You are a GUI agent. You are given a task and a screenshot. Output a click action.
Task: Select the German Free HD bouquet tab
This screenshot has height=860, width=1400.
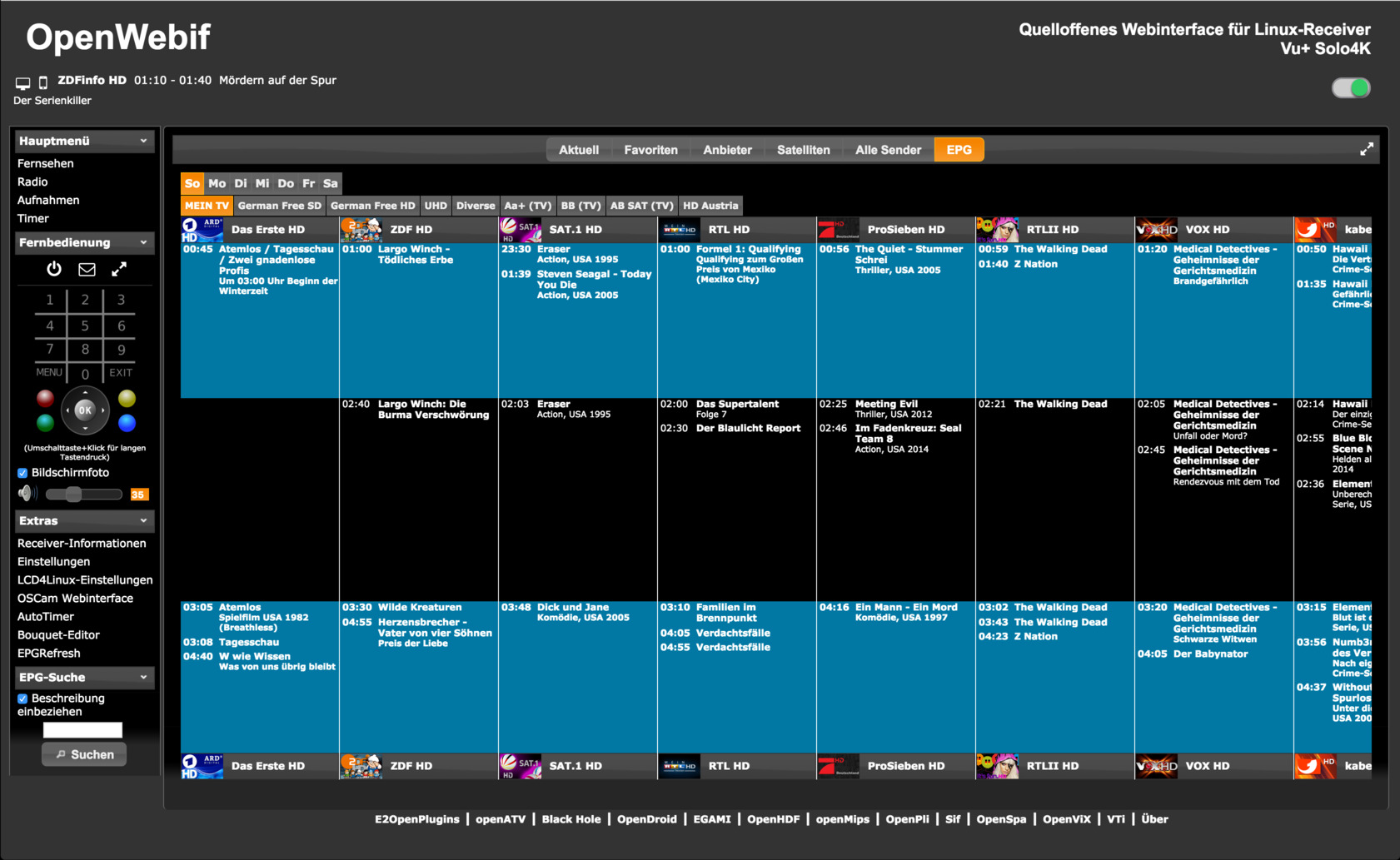click(372, 206)
